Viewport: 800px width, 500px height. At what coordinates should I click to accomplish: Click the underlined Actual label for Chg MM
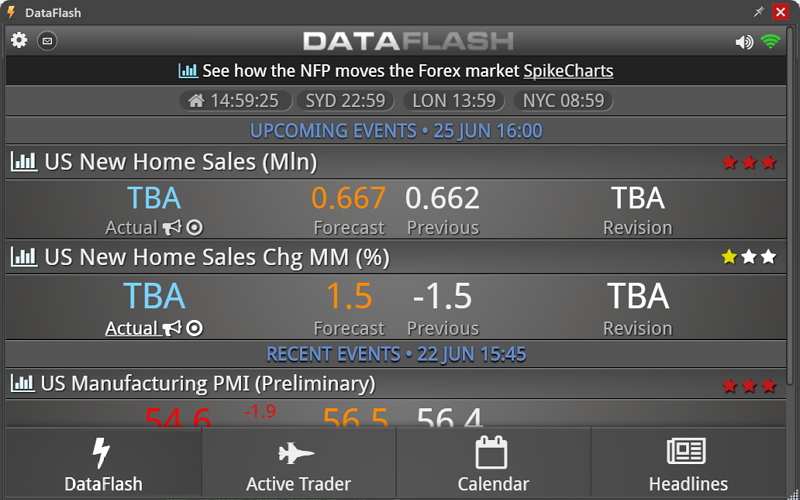click(132, 328)
